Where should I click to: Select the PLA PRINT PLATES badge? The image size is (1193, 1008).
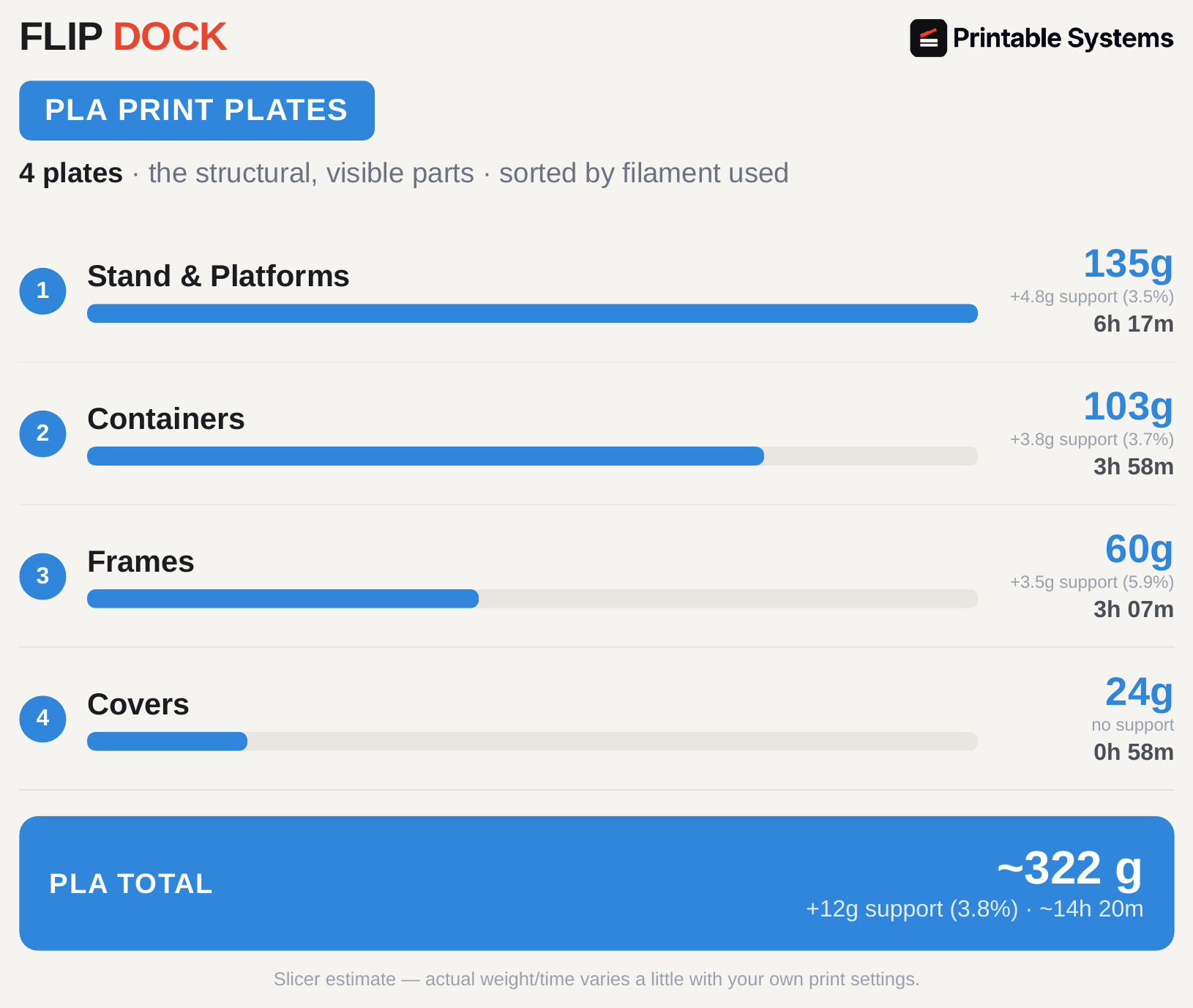click(x=197, y=111)
